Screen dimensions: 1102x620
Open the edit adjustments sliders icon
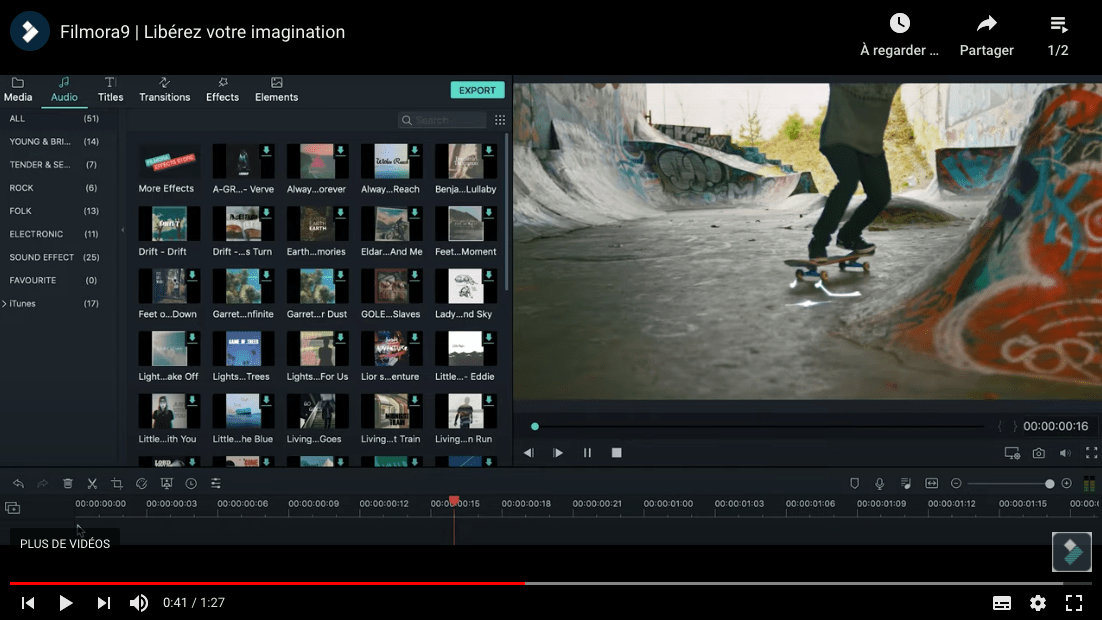tap(216, 484)
